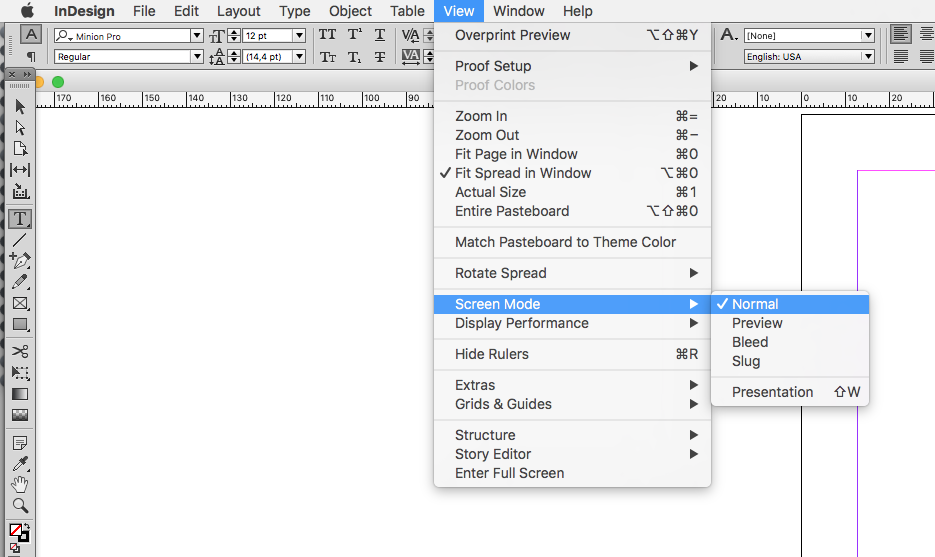Select the Content Collector tool

point(20,191)
